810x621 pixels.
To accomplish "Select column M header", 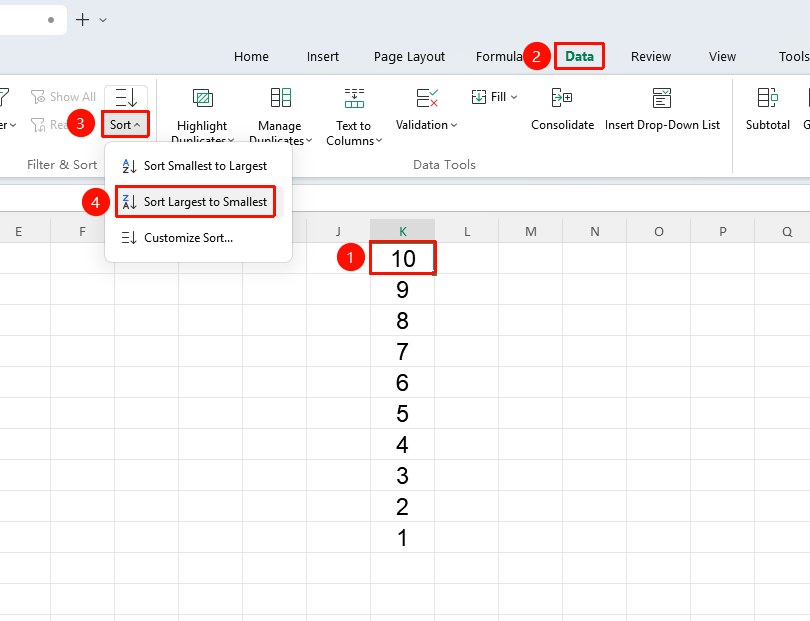I will pos(531,231).
